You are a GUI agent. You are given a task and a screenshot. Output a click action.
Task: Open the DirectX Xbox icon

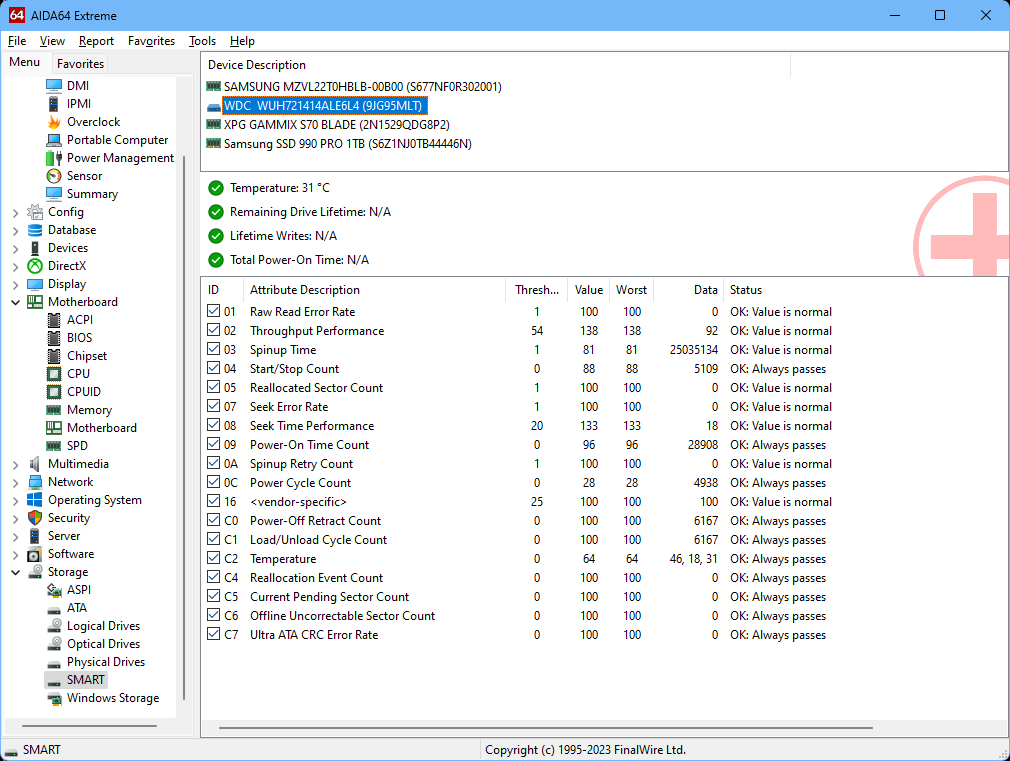coord(35,266)
